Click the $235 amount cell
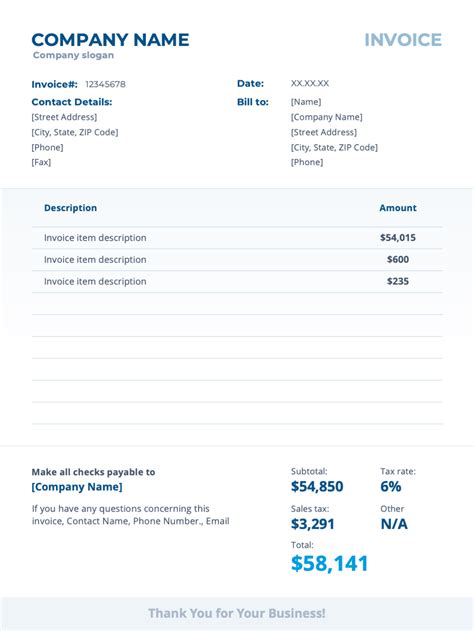Viewport: 474px width, 631px height. click(x=398, y=281)
